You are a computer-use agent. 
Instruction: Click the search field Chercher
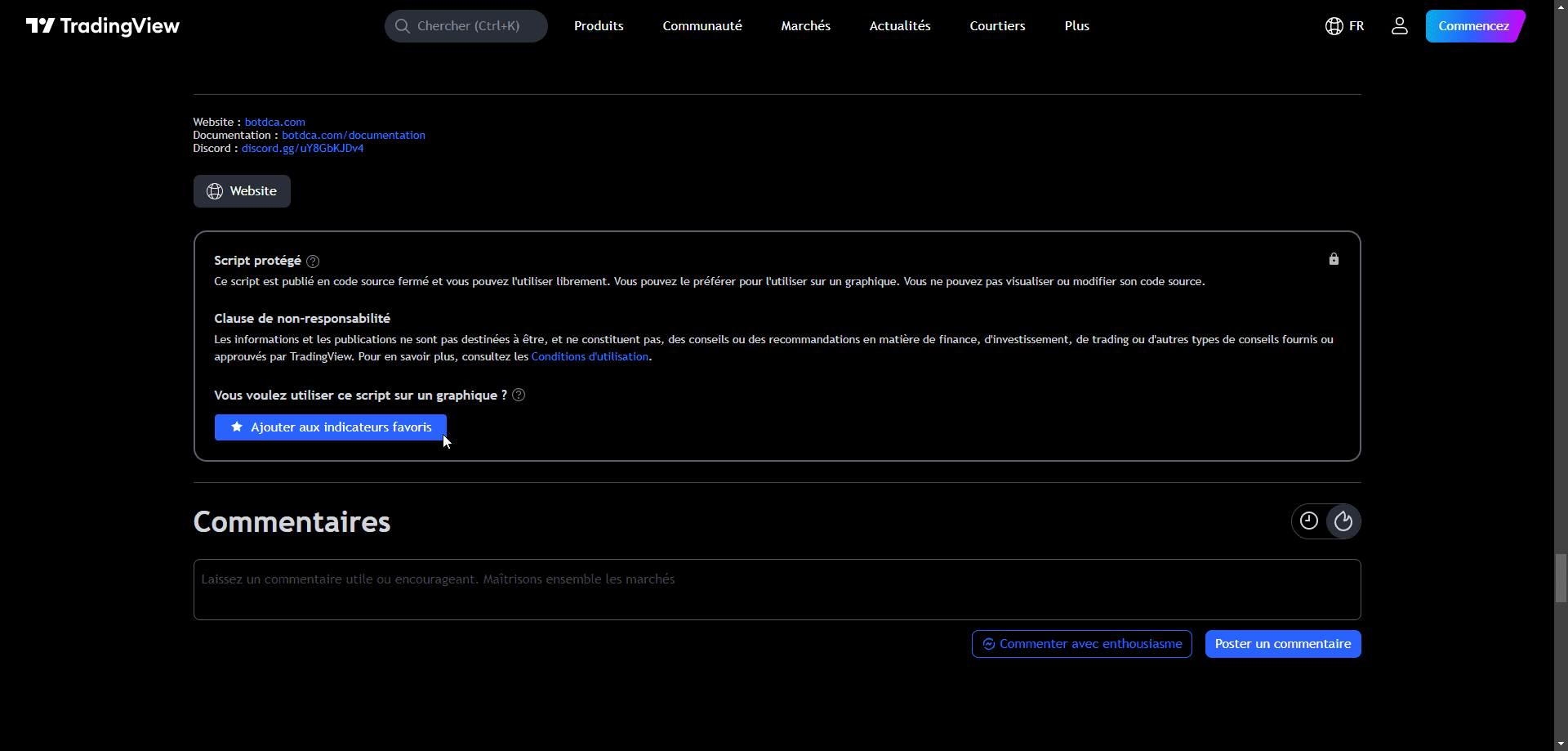coord(466,26)
